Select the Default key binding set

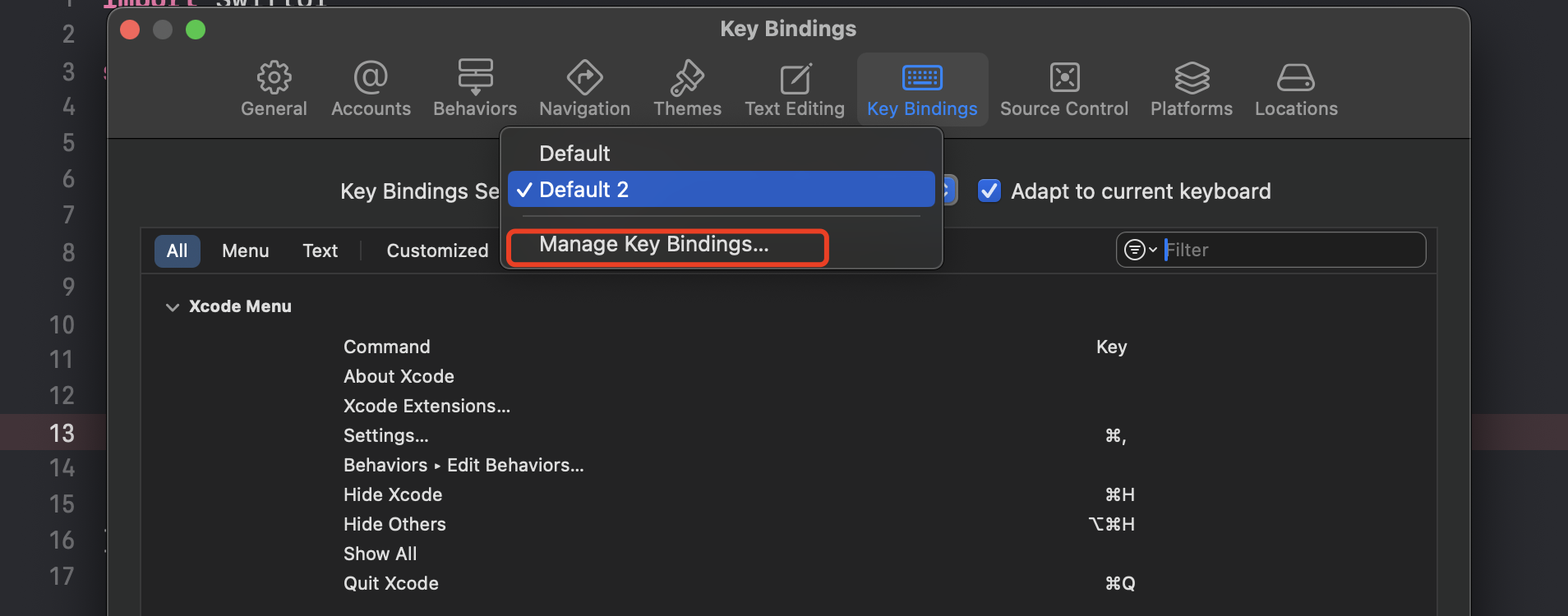574,153
